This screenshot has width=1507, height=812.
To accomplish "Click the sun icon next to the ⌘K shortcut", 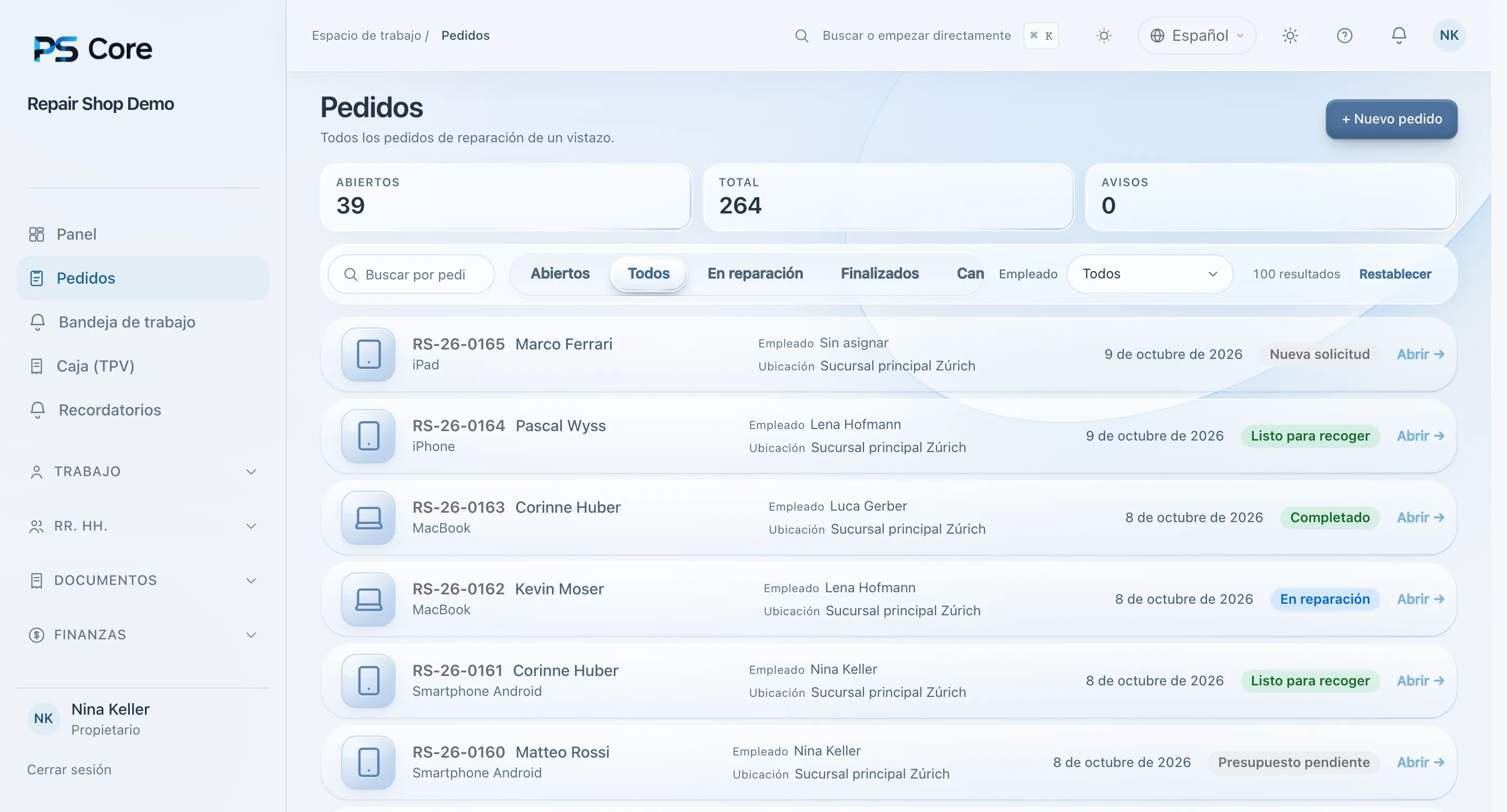I will 1104,36.
